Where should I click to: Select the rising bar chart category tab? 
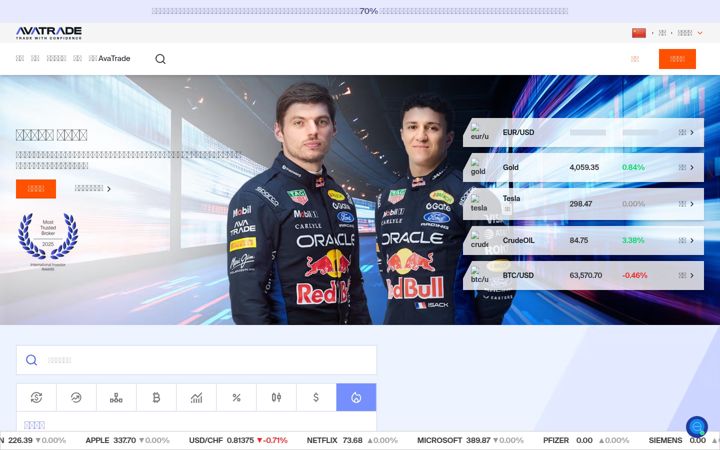(196, 397)
